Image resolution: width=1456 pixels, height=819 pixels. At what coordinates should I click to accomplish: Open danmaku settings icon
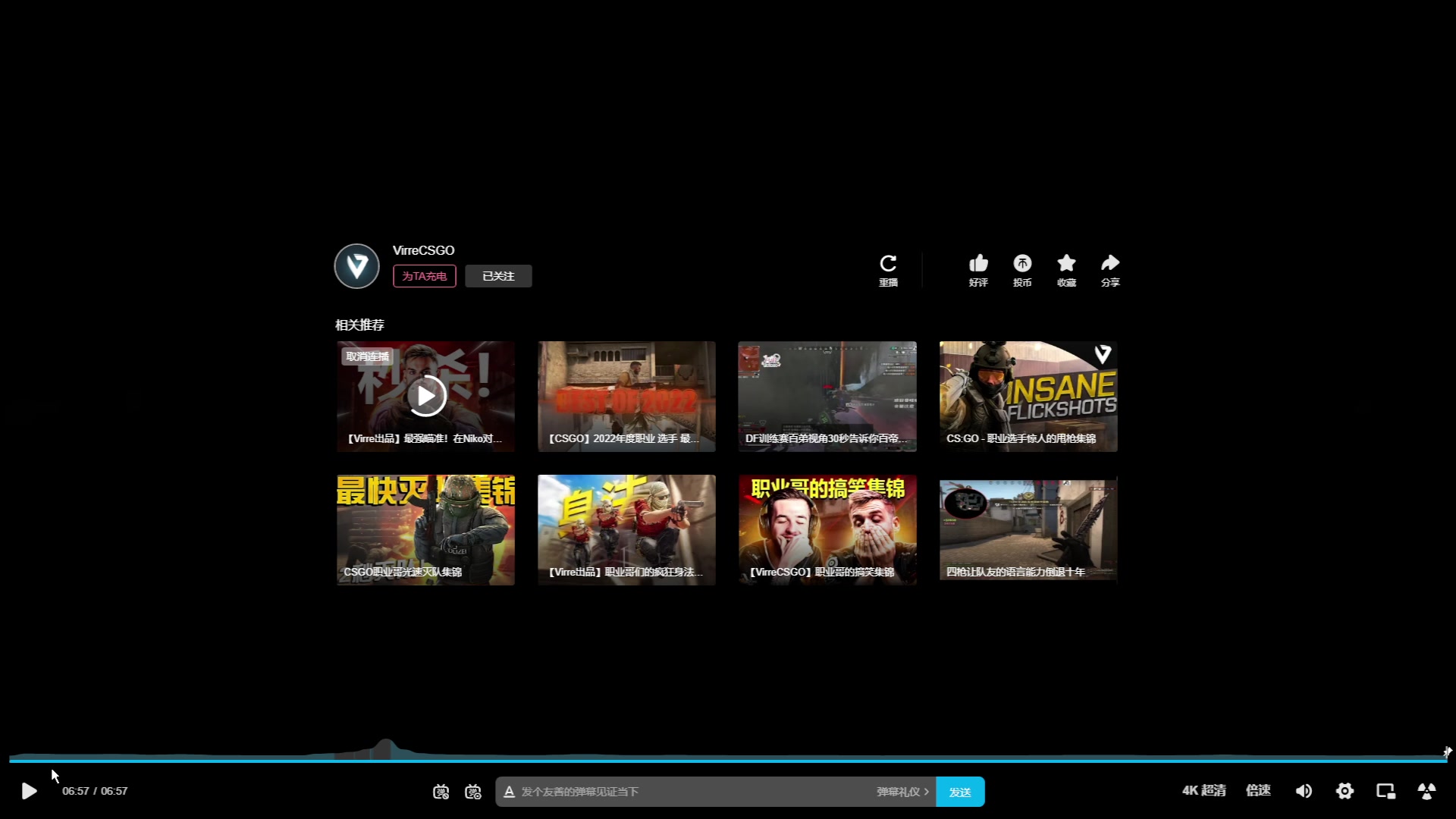click(473, 792)
